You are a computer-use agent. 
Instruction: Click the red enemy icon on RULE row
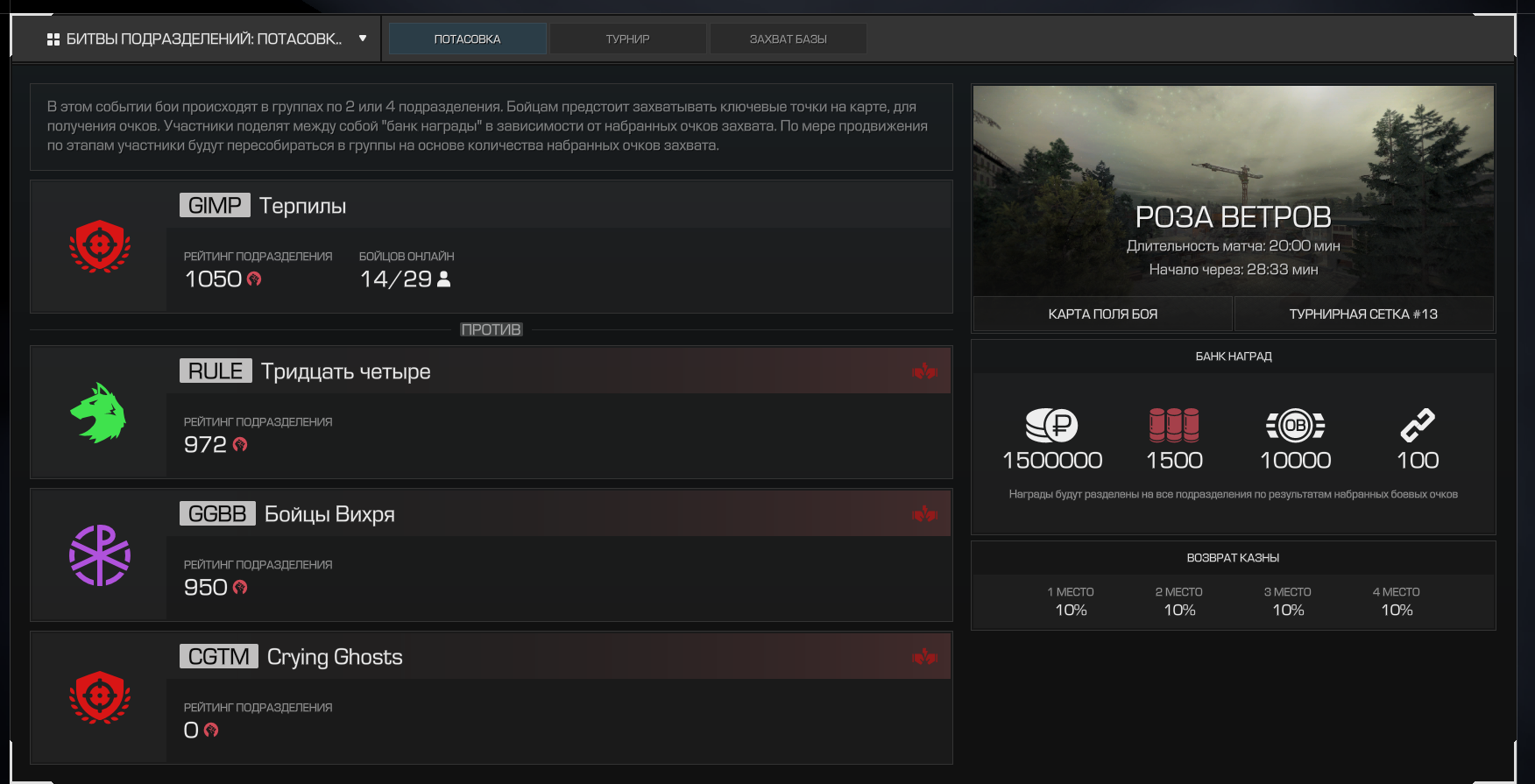(x=924, y=371)
